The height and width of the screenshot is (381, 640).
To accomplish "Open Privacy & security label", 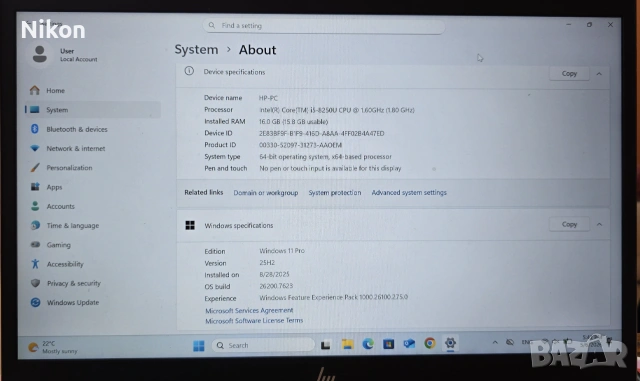I will (x=73, y=283).
